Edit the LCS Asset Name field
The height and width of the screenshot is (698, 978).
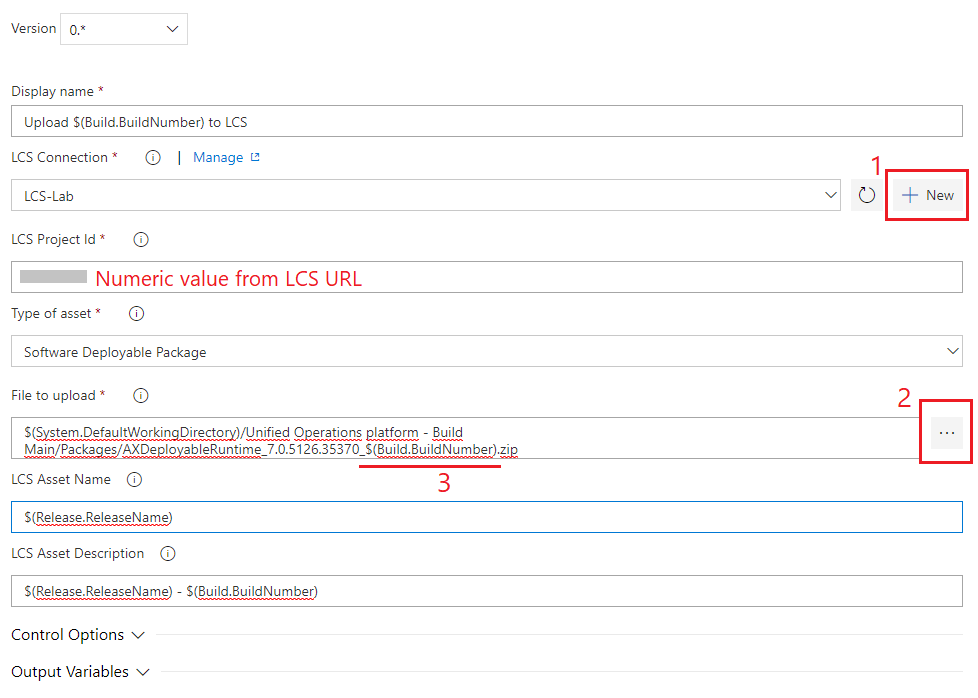click(x=487, y=517)
